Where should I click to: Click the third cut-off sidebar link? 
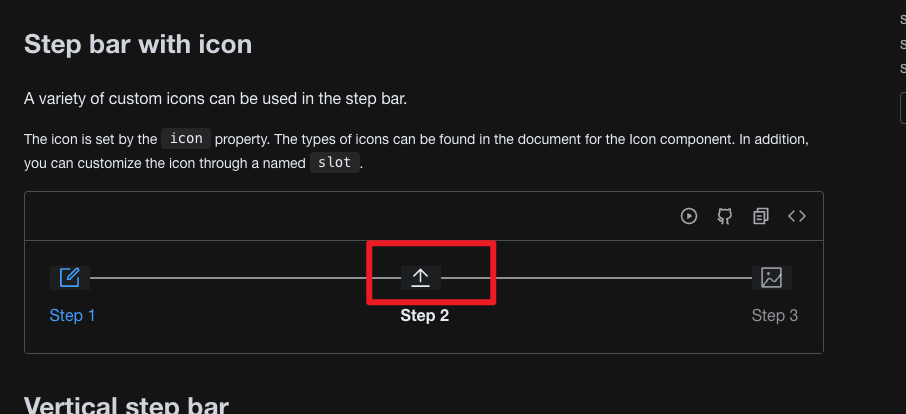tap(903, 68)
